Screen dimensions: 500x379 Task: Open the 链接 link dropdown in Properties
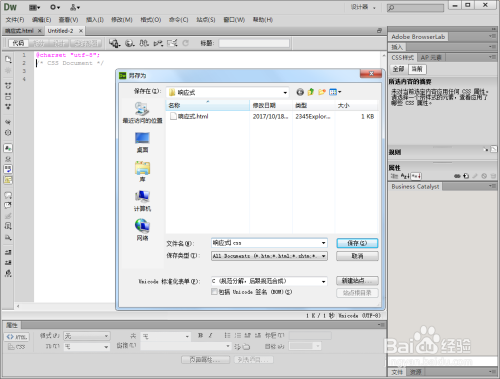pos(186,346)
